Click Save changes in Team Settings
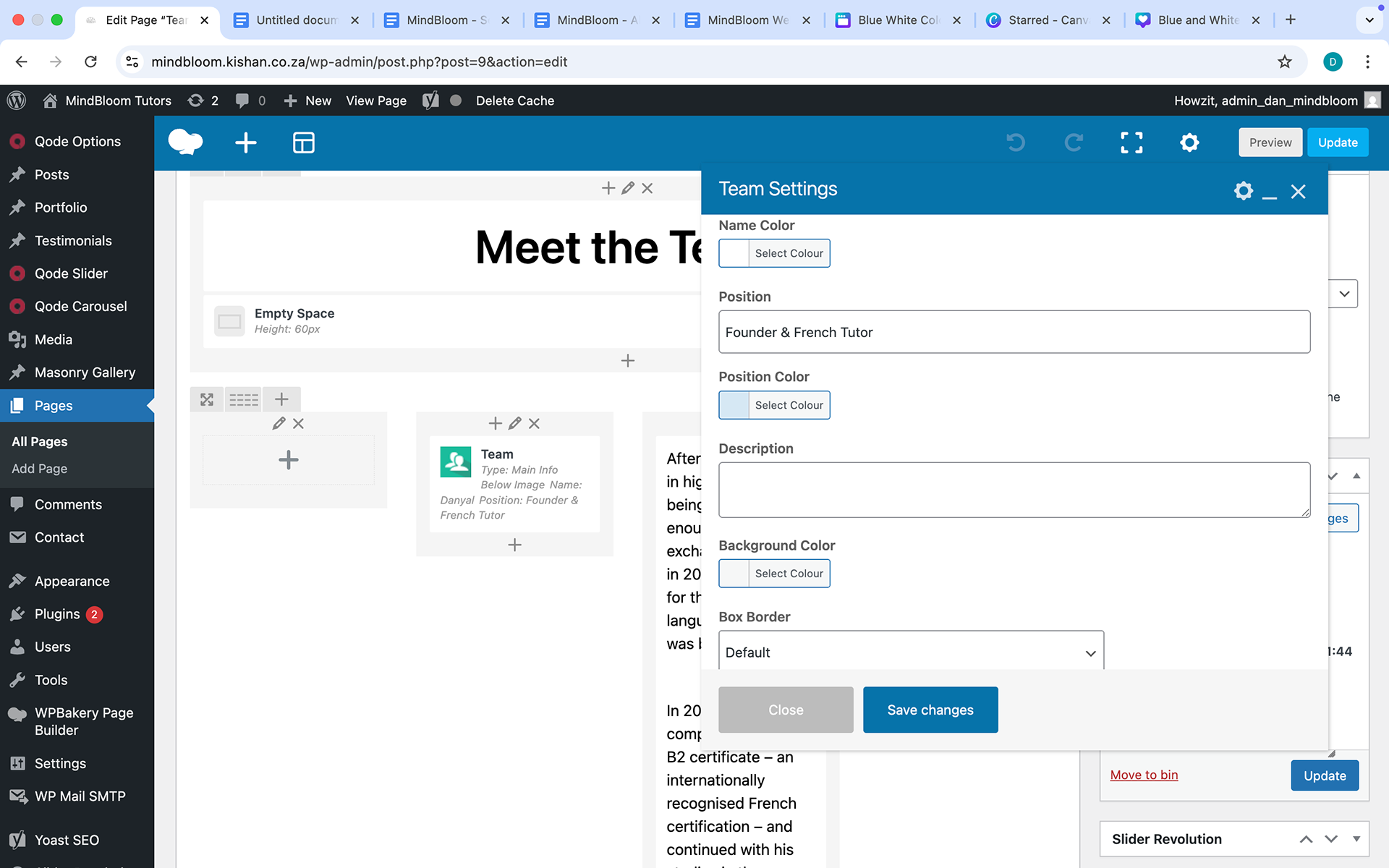This screenshot has height=868, width=1389. tap(930, 710)
